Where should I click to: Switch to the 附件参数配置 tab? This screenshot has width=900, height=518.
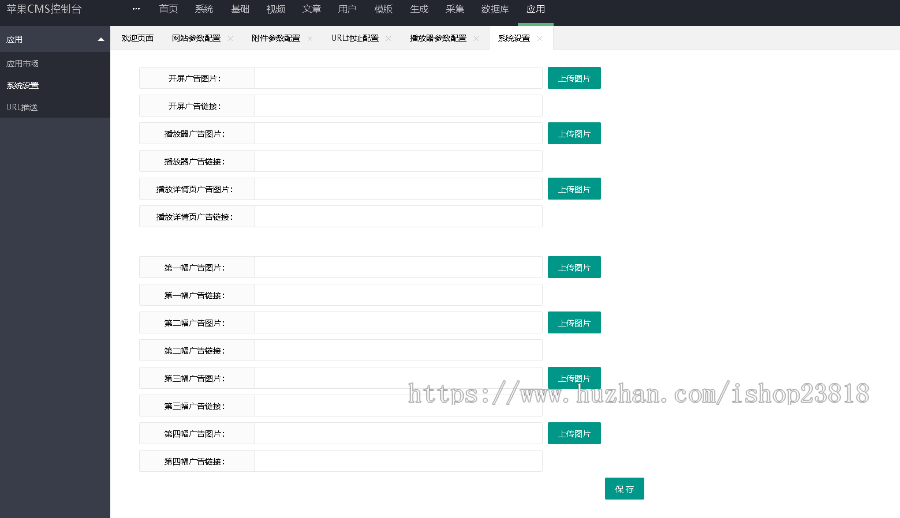(276, 38)
